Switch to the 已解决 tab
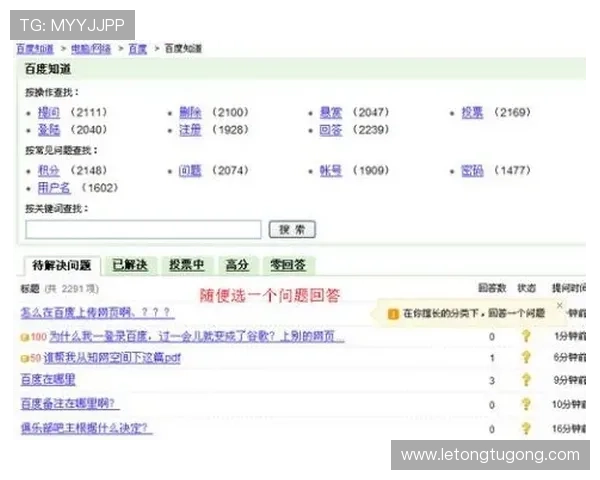Screen dimensions: 600x480 point(130,265)
